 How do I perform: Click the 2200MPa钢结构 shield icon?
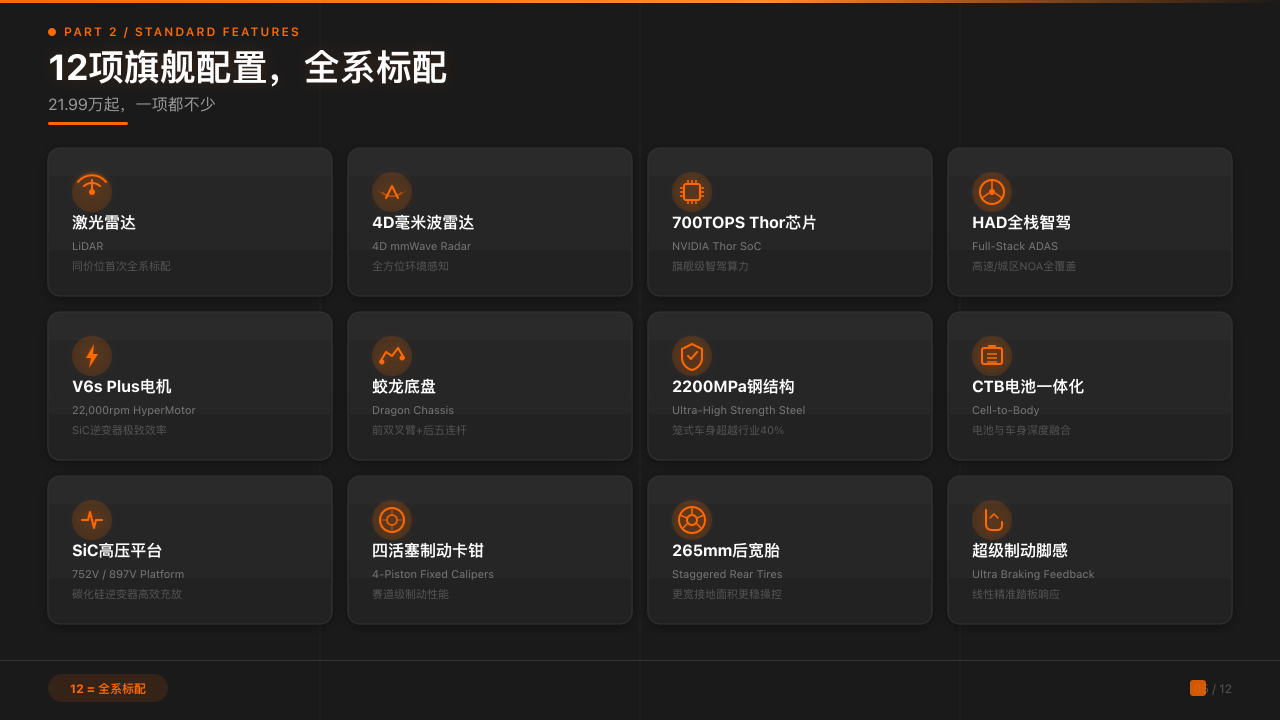692,355
